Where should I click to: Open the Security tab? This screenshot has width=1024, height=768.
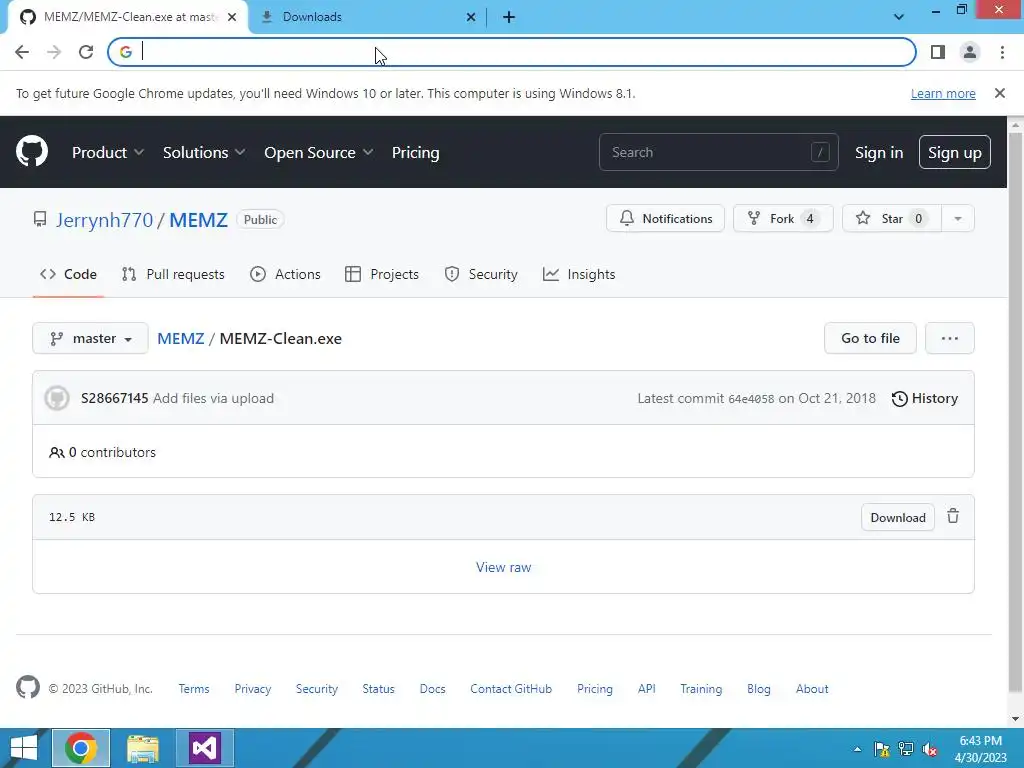pyautogui.click(x=481, y=274)
